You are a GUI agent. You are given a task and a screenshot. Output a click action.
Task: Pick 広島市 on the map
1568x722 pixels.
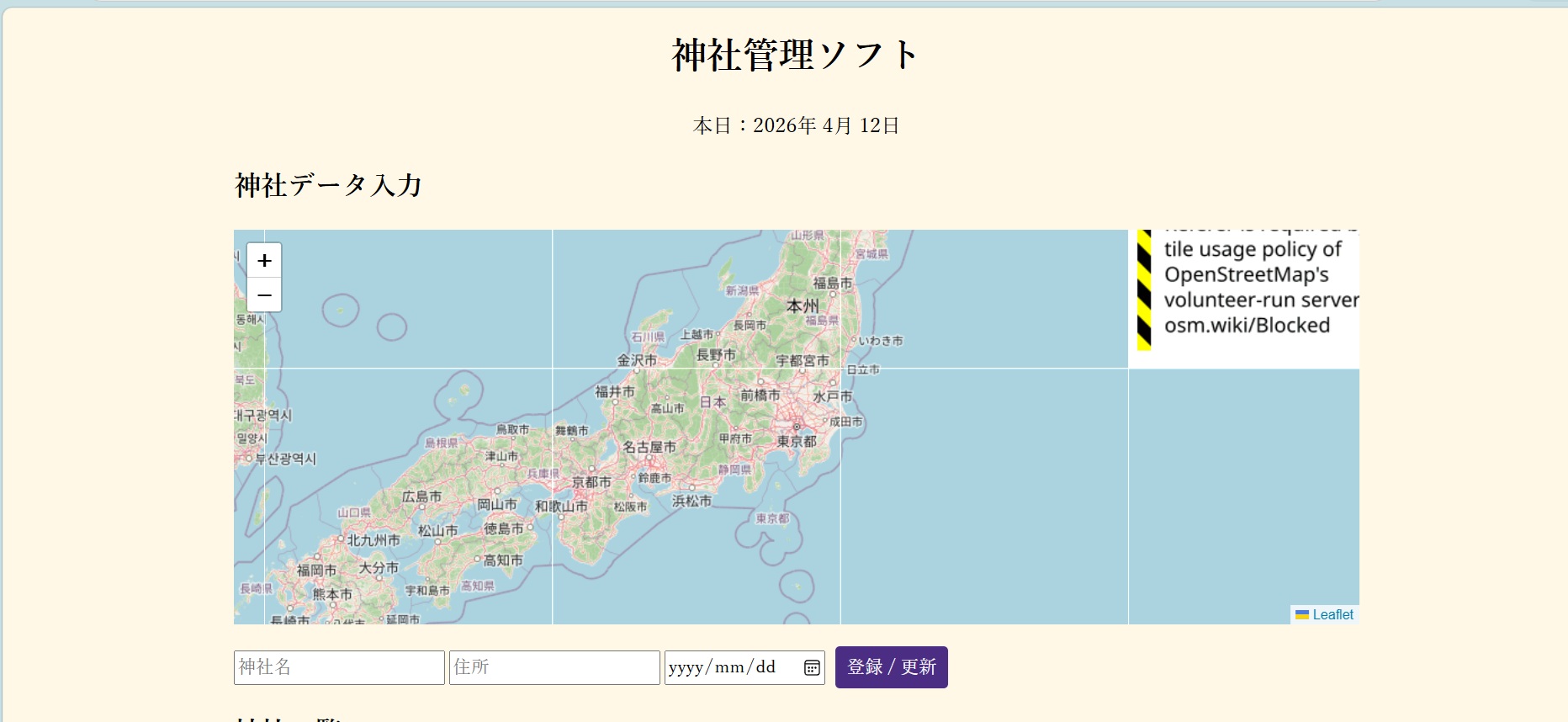pyautogui.click(x=421, y=496)
